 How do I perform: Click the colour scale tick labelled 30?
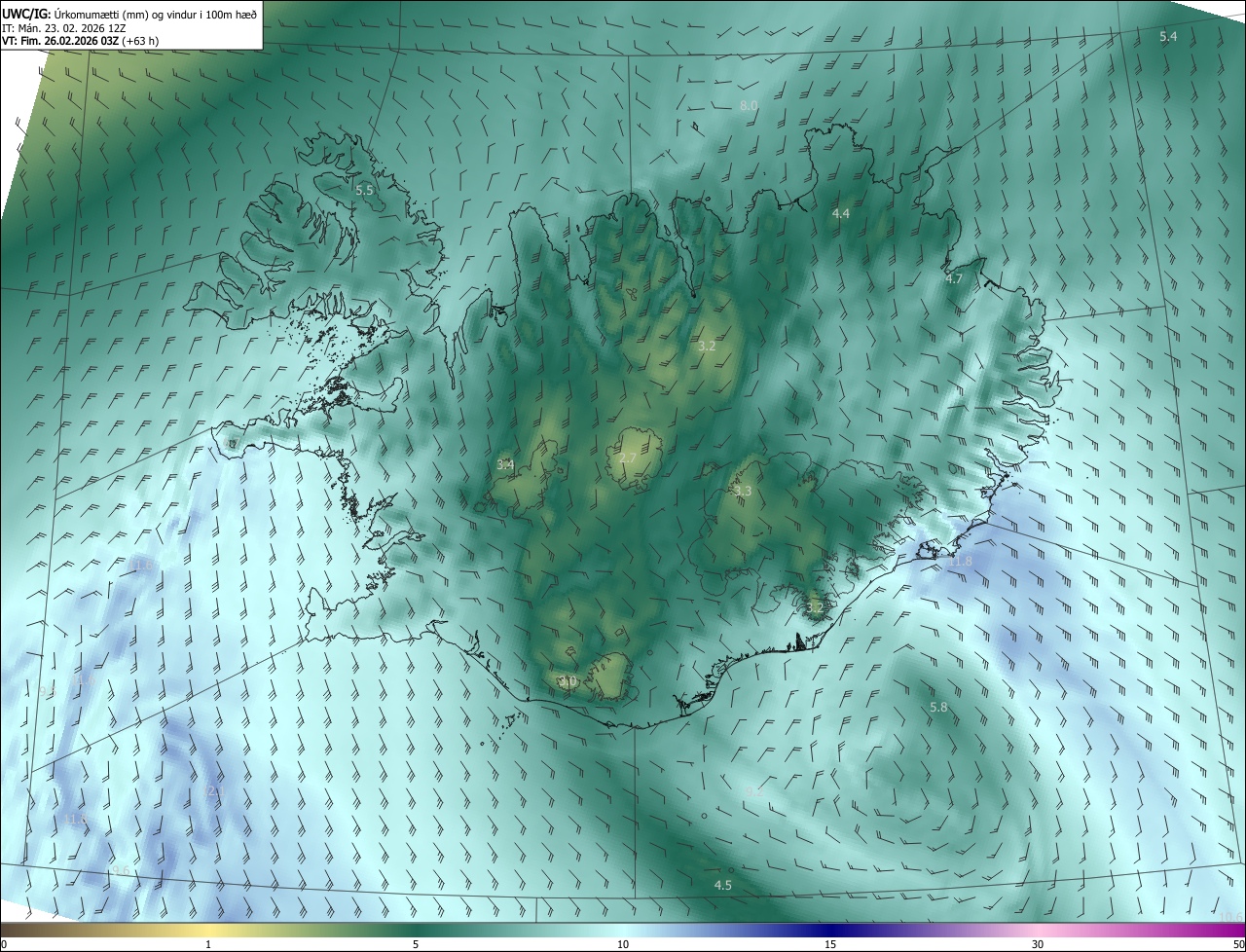click(1038, 944)
